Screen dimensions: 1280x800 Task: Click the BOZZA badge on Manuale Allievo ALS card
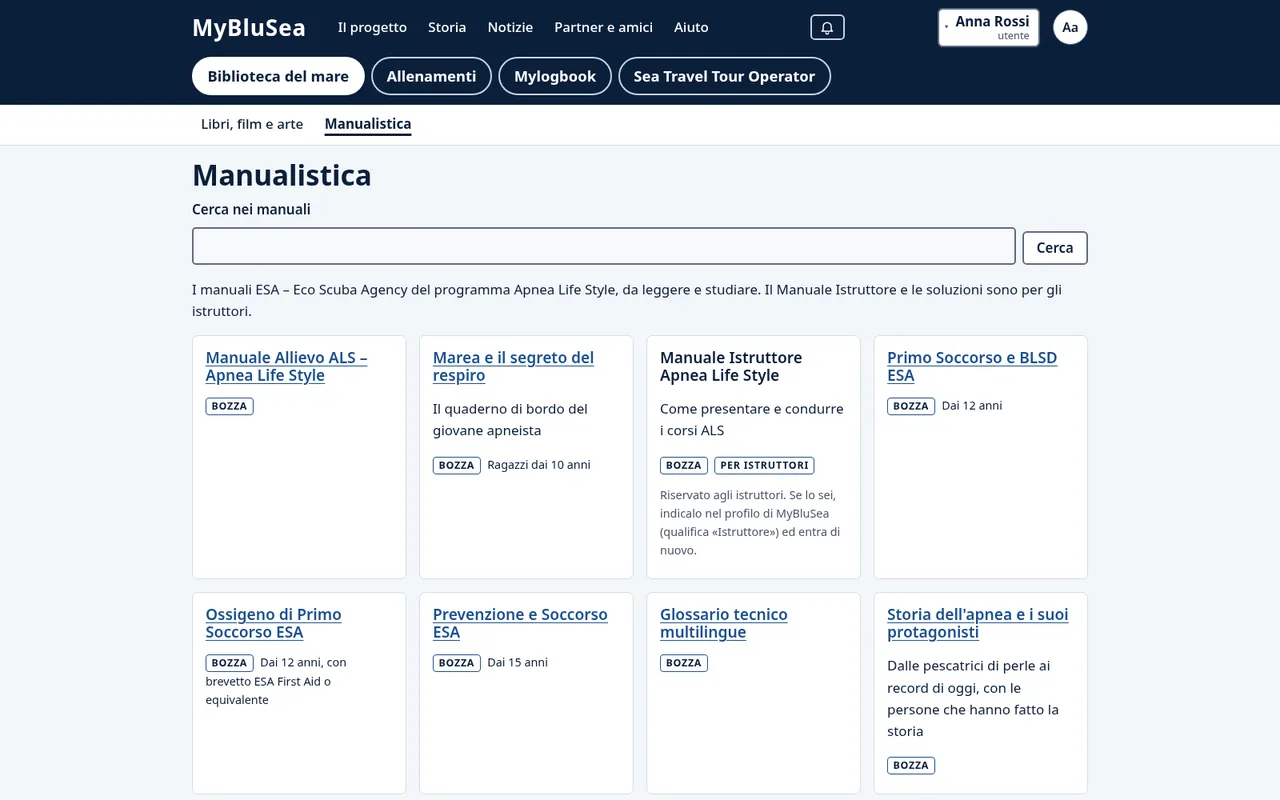pos(229,406)
